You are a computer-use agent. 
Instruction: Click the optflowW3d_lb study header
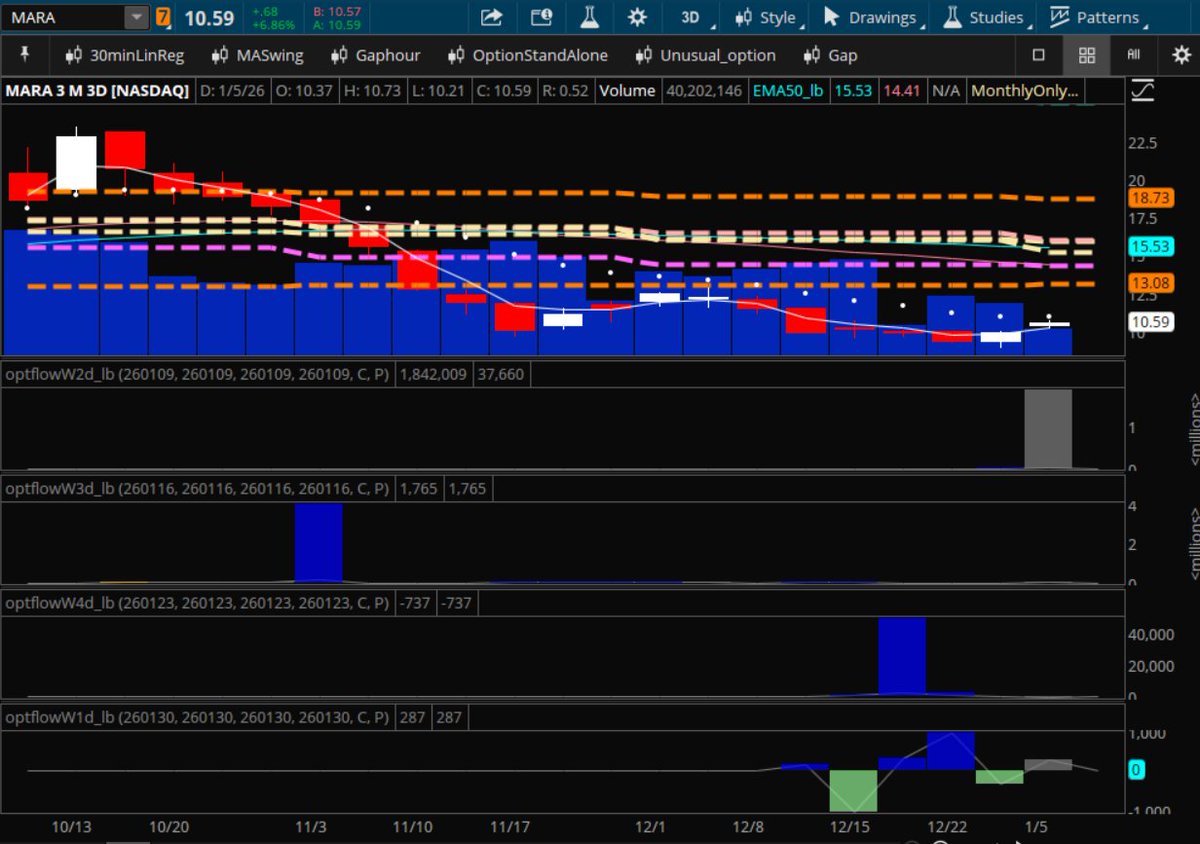click(x=198, y=489)
